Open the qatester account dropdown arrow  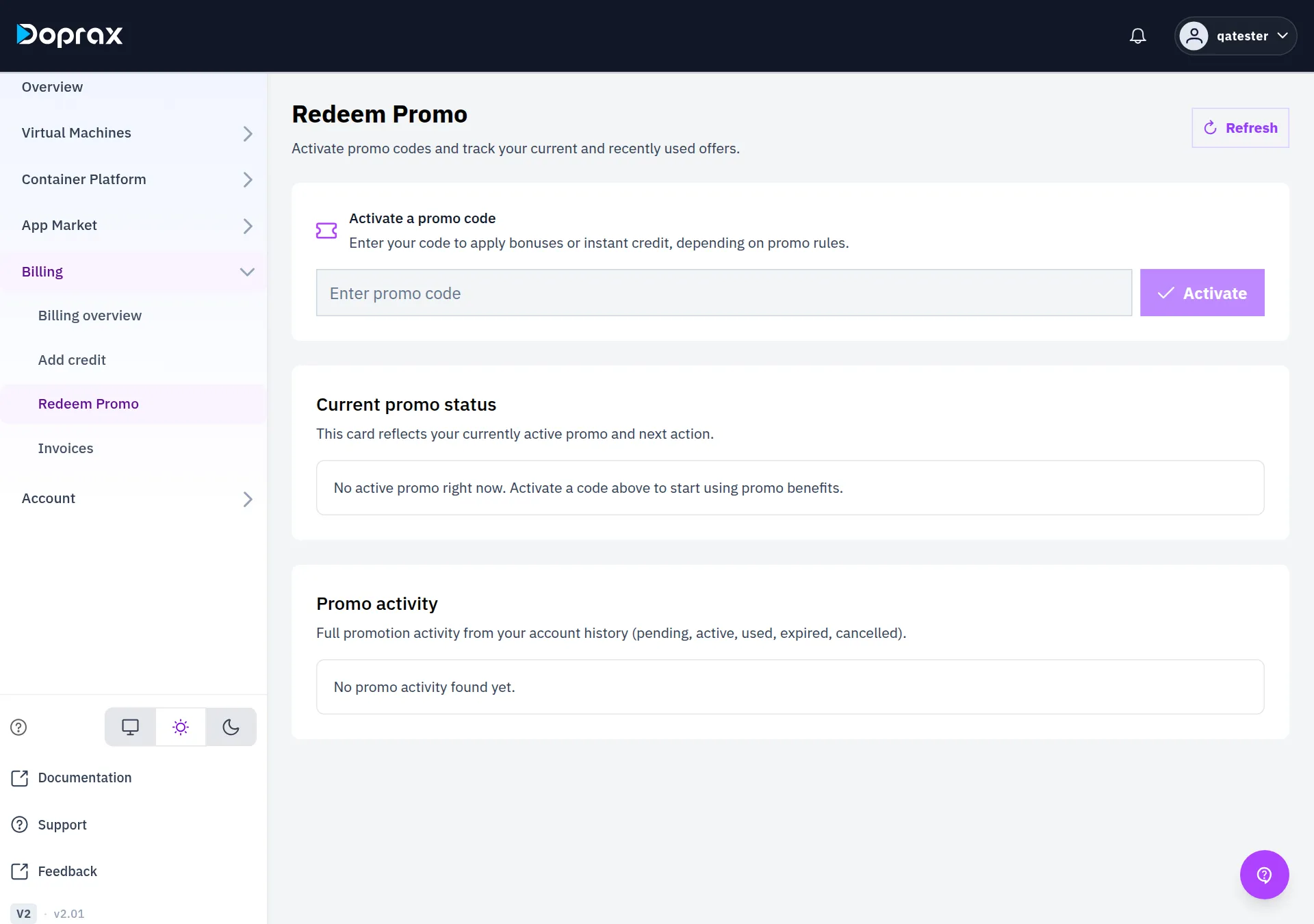(1283, 36)
